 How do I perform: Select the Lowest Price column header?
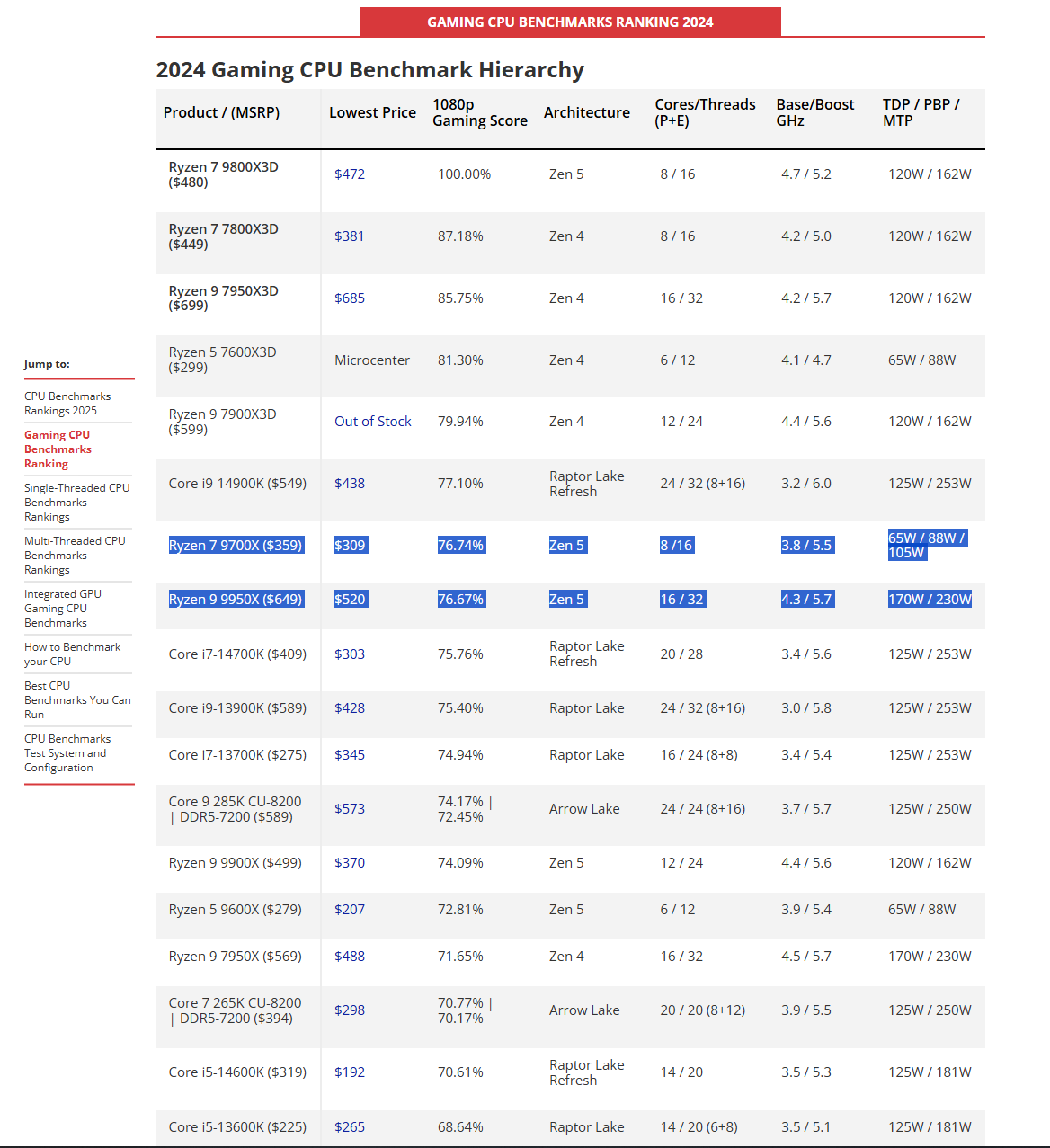[x=372, y=112]
